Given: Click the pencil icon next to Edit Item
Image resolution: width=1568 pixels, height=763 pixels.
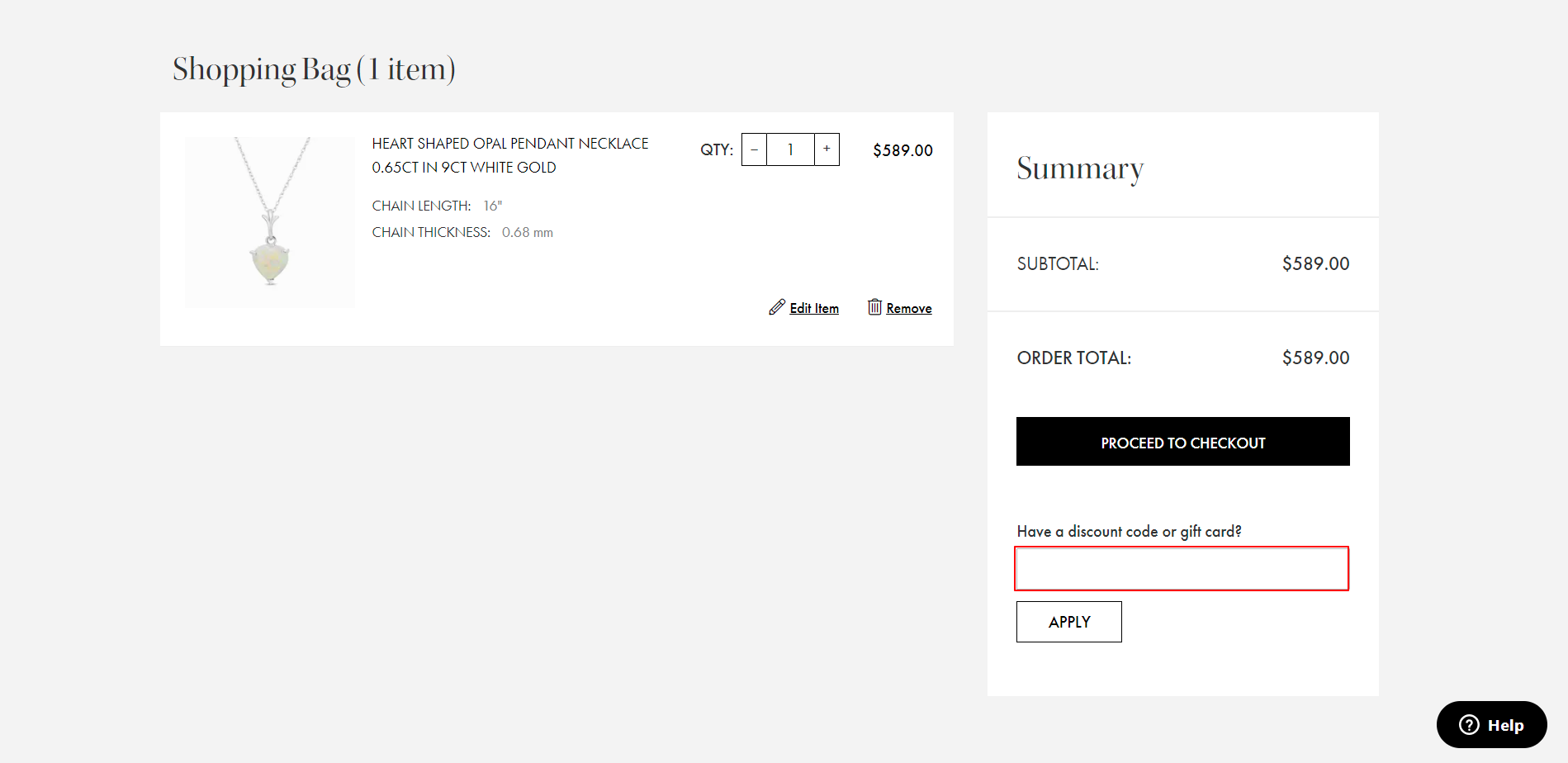Looking at the screenshot, I should point(775,307).
